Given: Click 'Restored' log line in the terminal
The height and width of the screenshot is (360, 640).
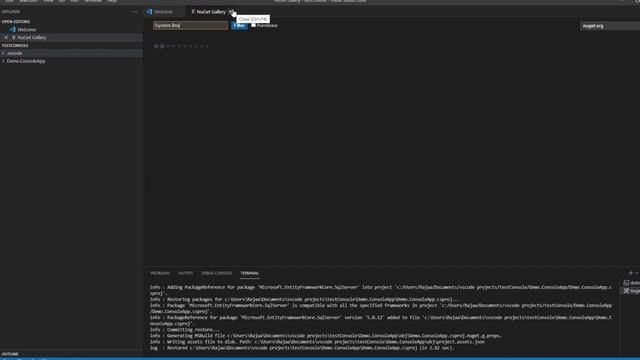Looking at the screenshot, I should pyautogui.click(x=302, y=348).
